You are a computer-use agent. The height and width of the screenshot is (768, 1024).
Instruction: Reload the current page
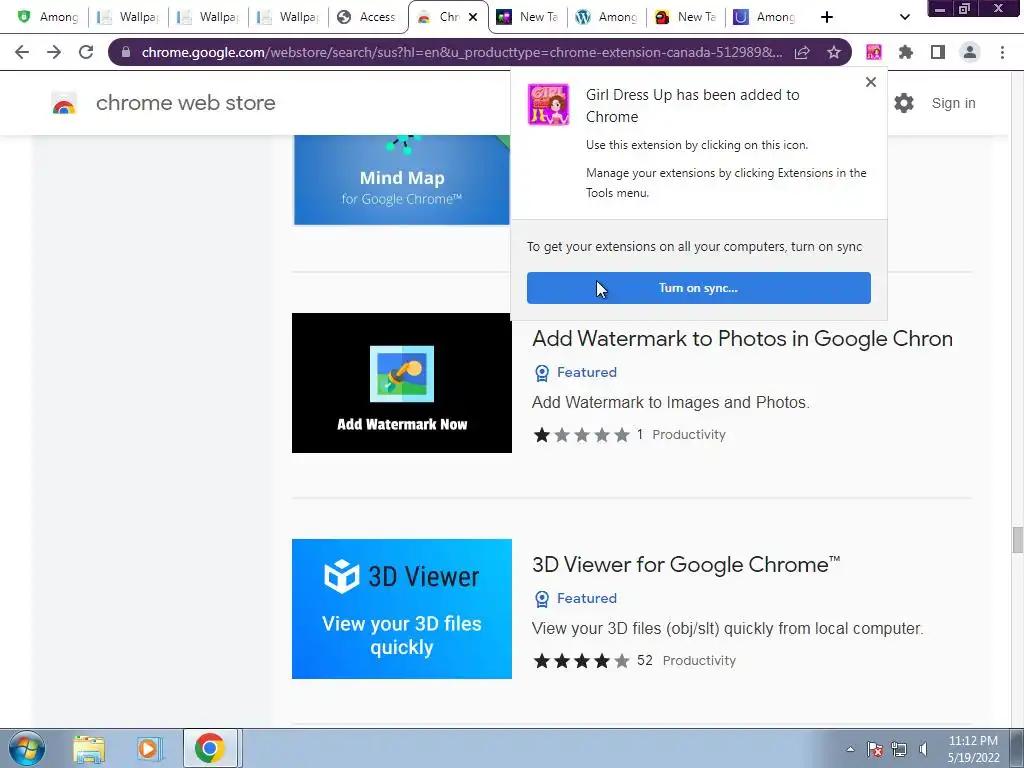[86, 52]
